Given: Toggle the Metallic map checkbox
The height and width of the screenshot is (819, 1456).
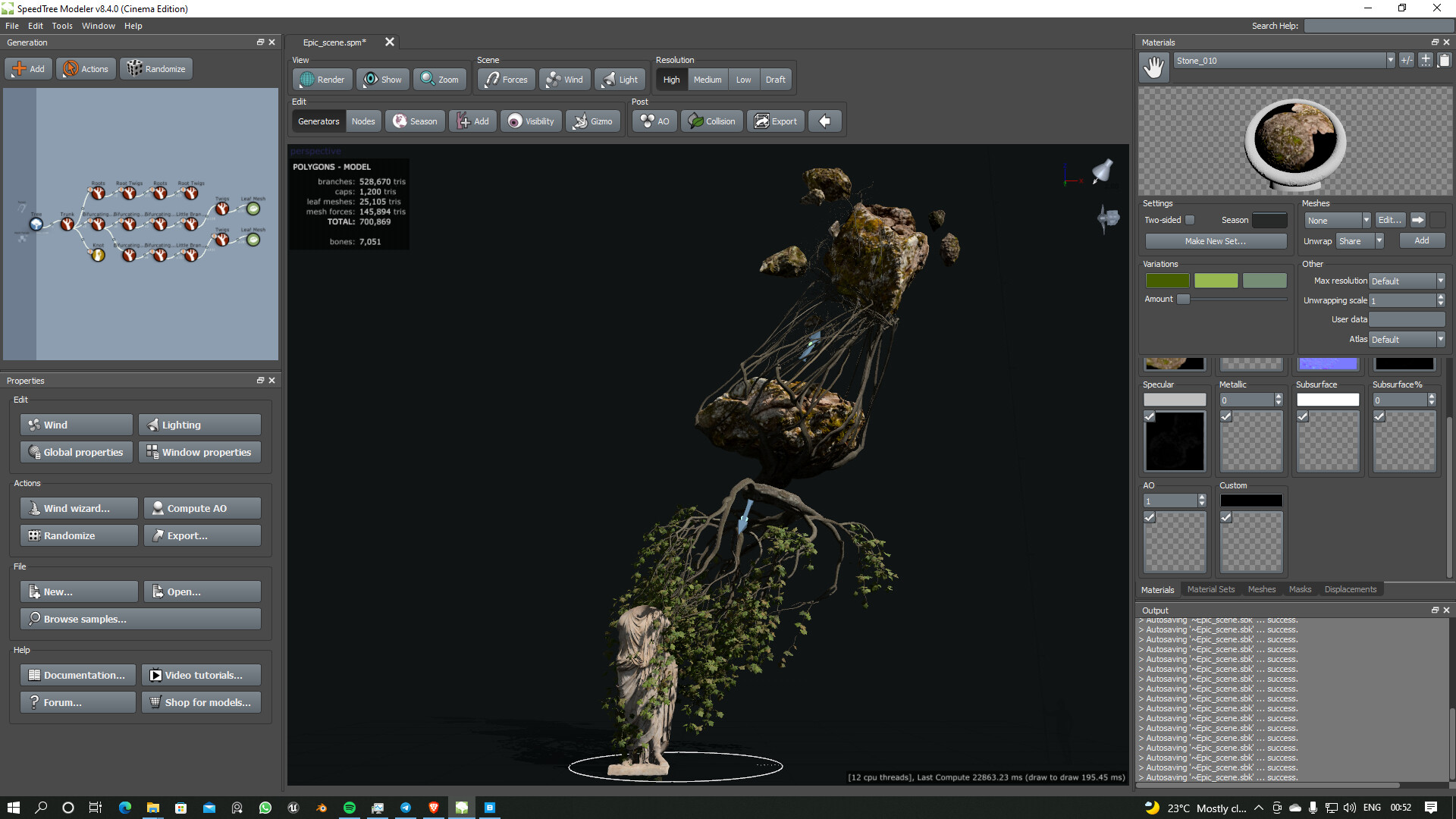Looking at the screenshot, I should click(x=1225, y=416).
